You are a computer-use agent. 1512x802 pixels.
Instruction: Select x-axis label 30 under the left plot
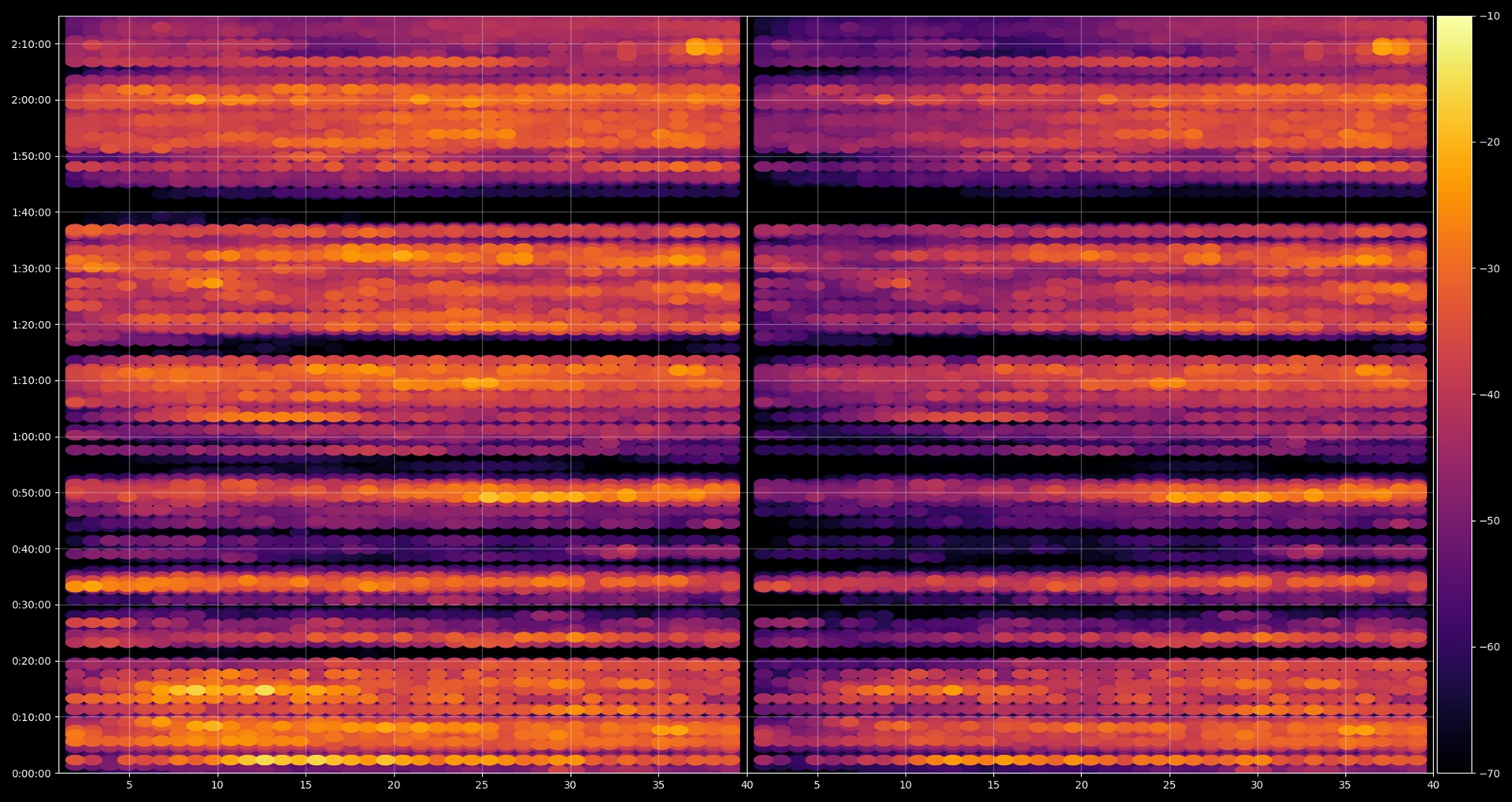(x=570, y=785)
